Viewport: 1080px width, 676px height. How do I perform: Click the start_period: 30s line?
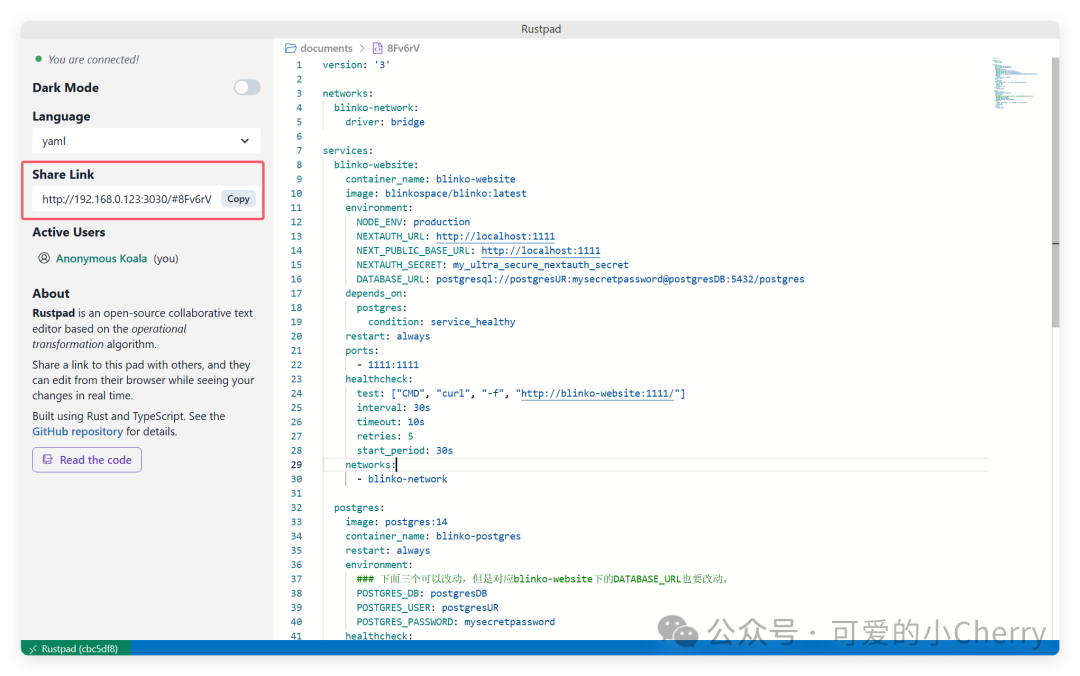pos(404,451)
